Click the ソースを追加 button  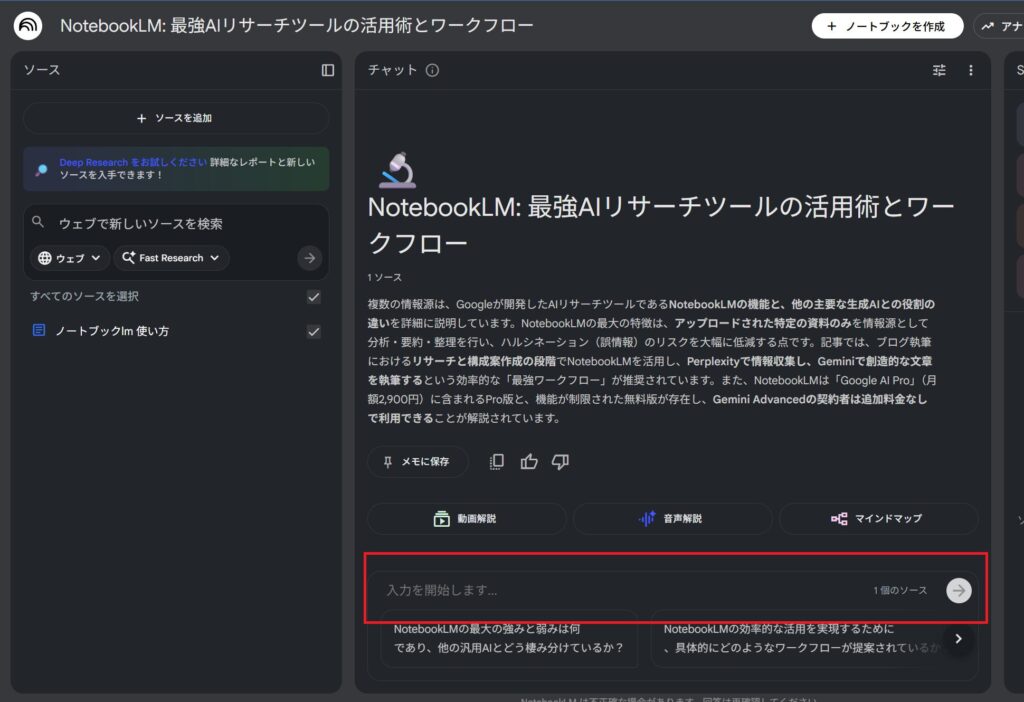coord(176,118)
